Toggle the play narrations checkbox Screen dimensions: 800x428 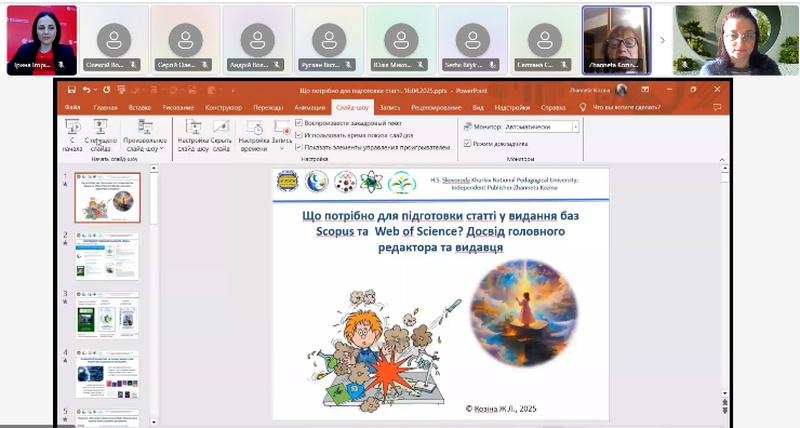[300, 122]
